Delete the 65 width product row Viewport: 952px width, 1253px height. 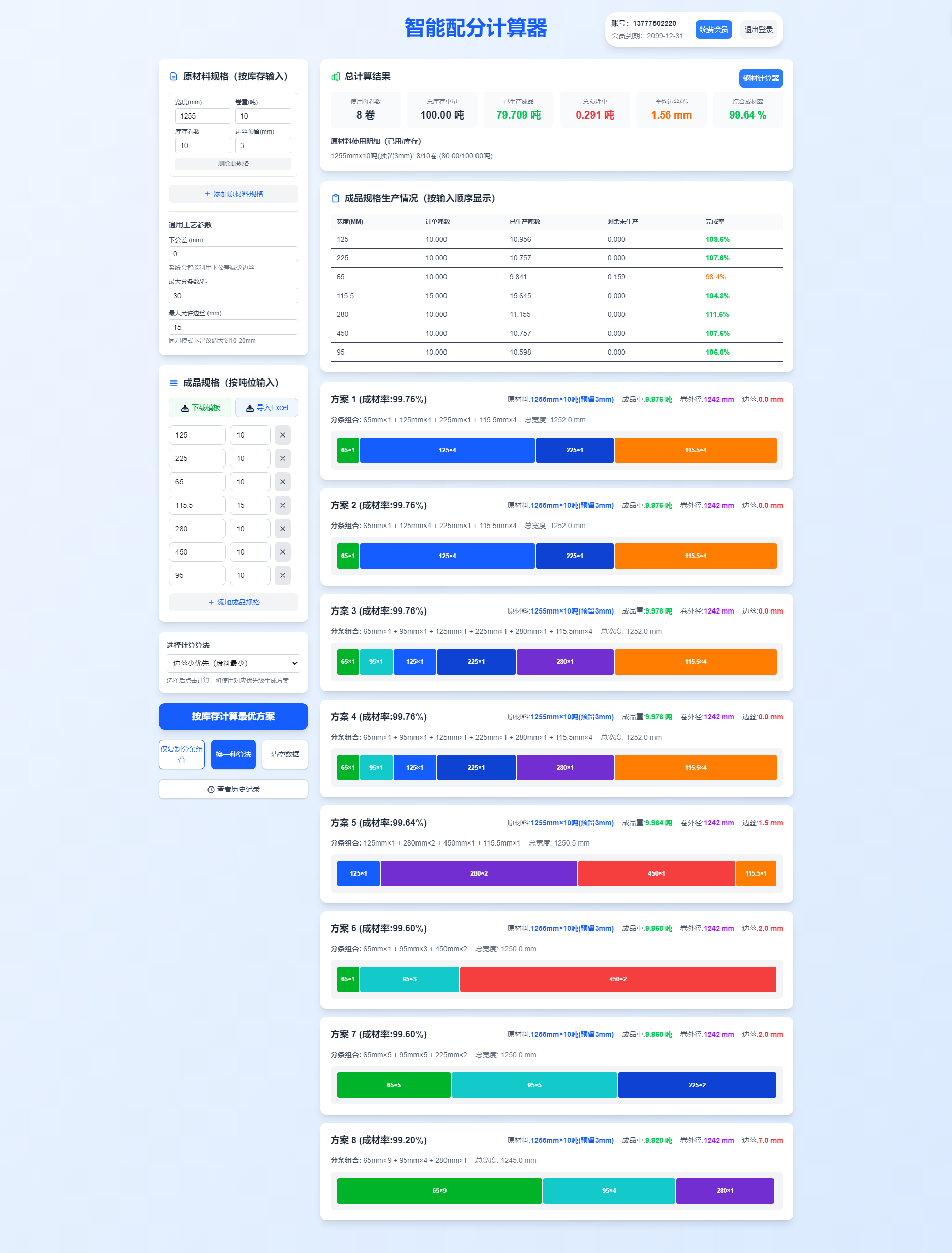(282, 482)
